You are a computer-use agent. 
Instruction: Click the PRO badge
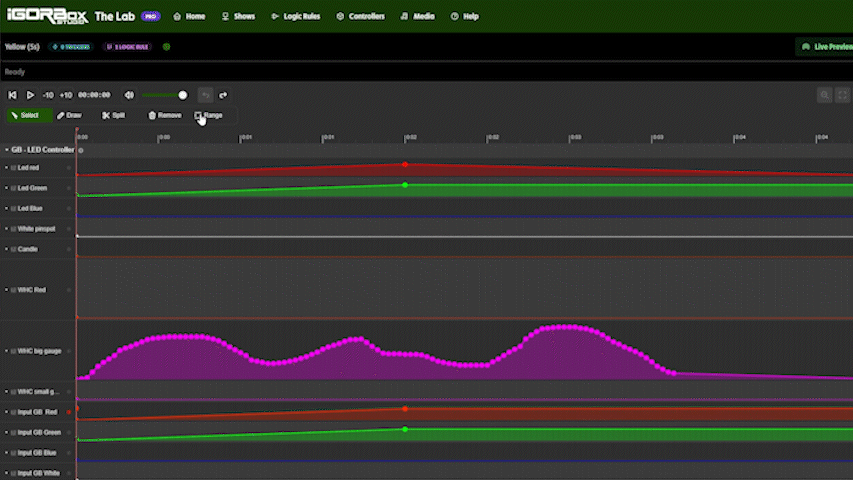pyautogui.click(x=150, y=16)
